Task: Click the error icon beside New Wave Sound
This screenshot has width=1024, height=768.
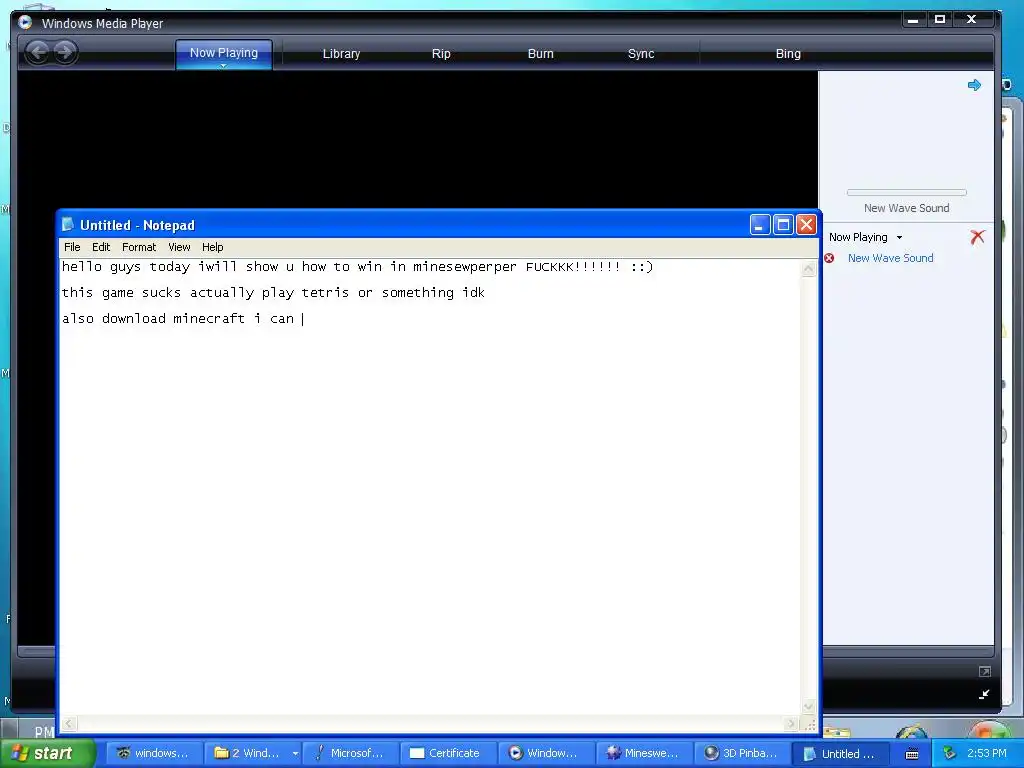Action: (829, 258)
